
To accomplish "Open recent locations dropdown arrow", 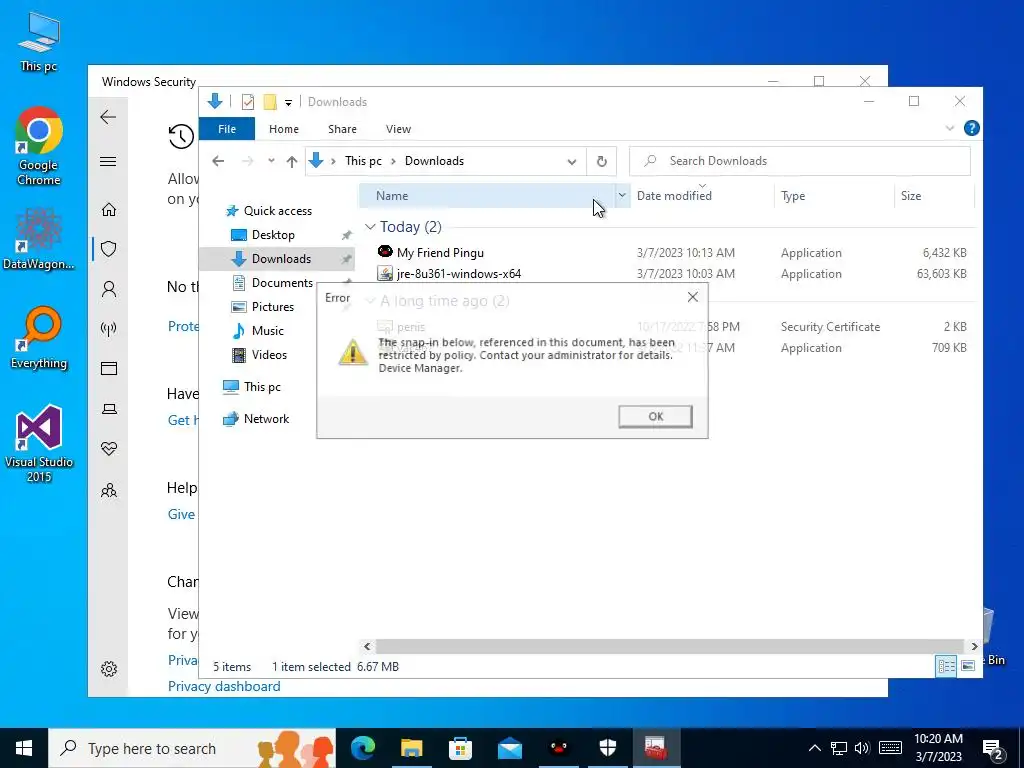I will pos(271,161).
